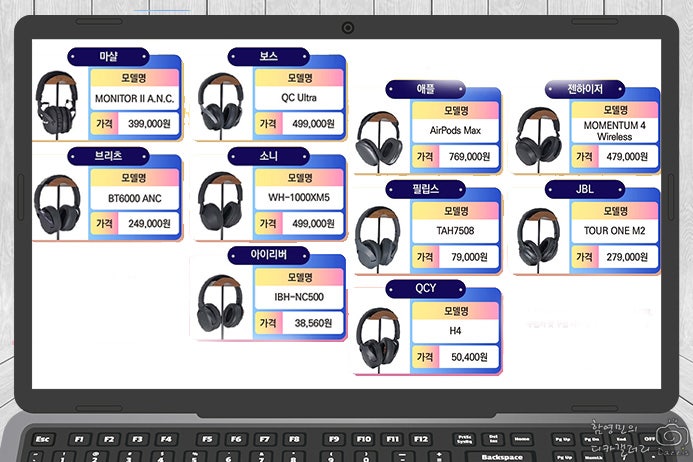Click the F1 key on the keyboard
The height and width of the screenshot is (462, 693).
80,439
